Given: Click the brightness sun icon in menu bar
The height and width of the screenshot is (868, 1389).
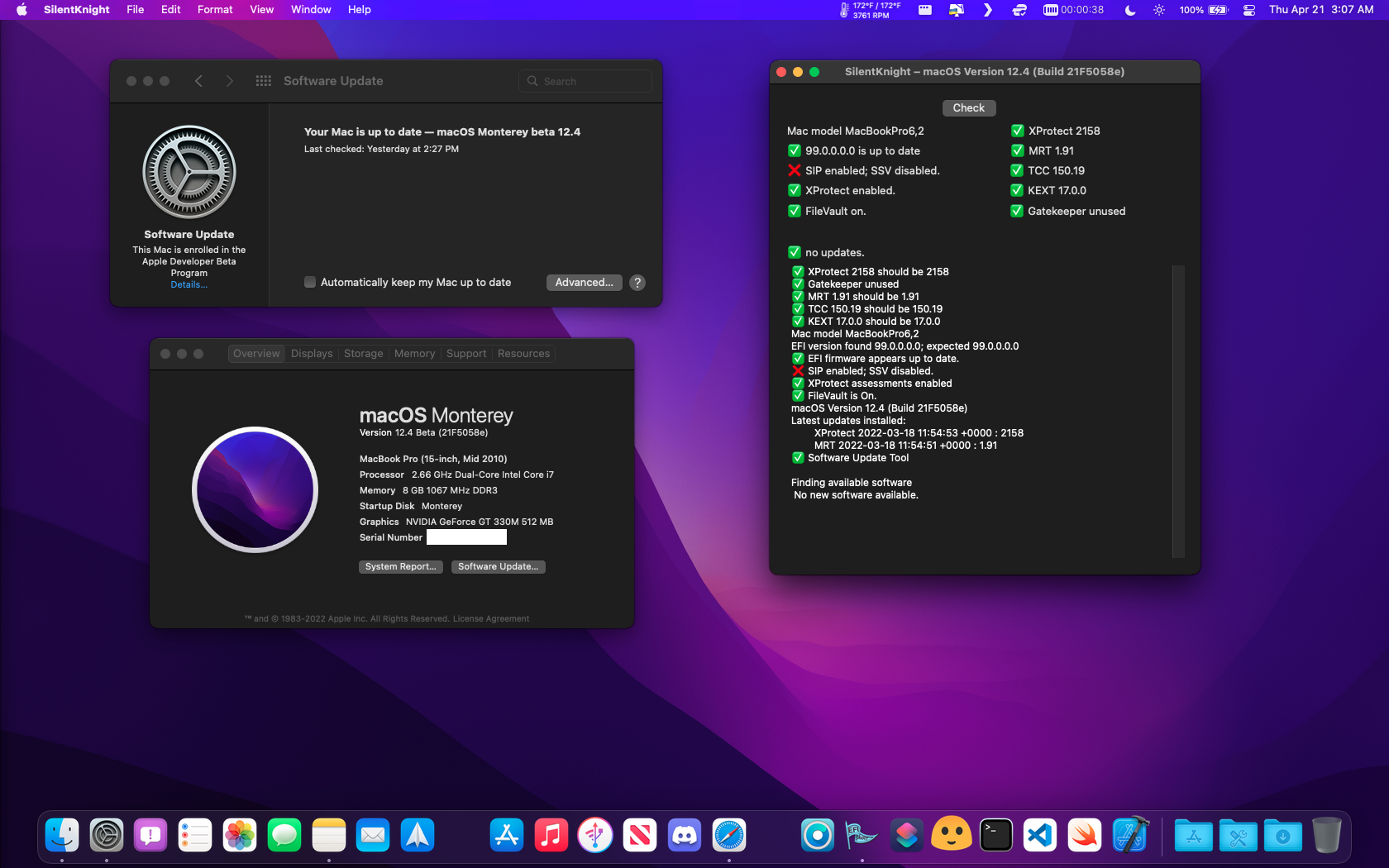Looking at the screenshot, I should (1159, 10).
